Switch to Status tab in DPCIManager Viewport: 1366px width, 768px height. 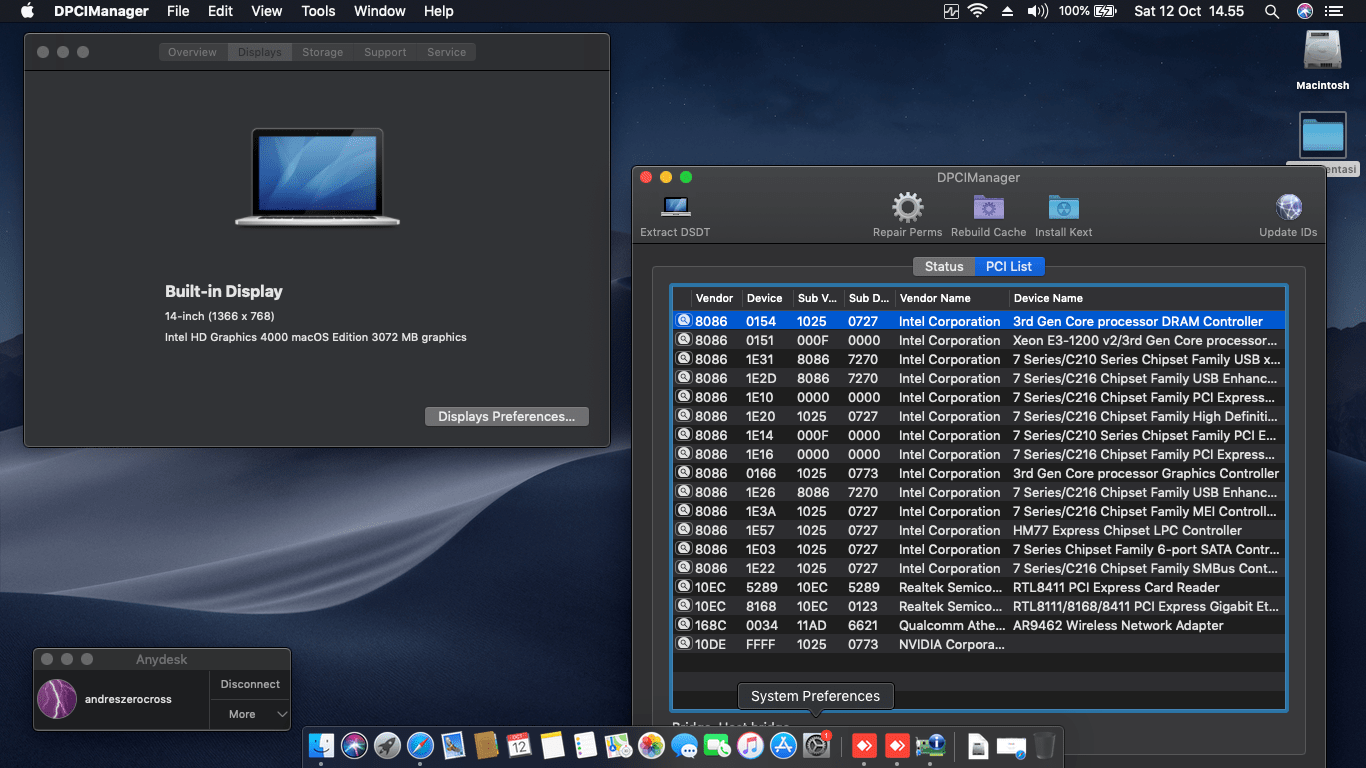click(x=944, y=266)
